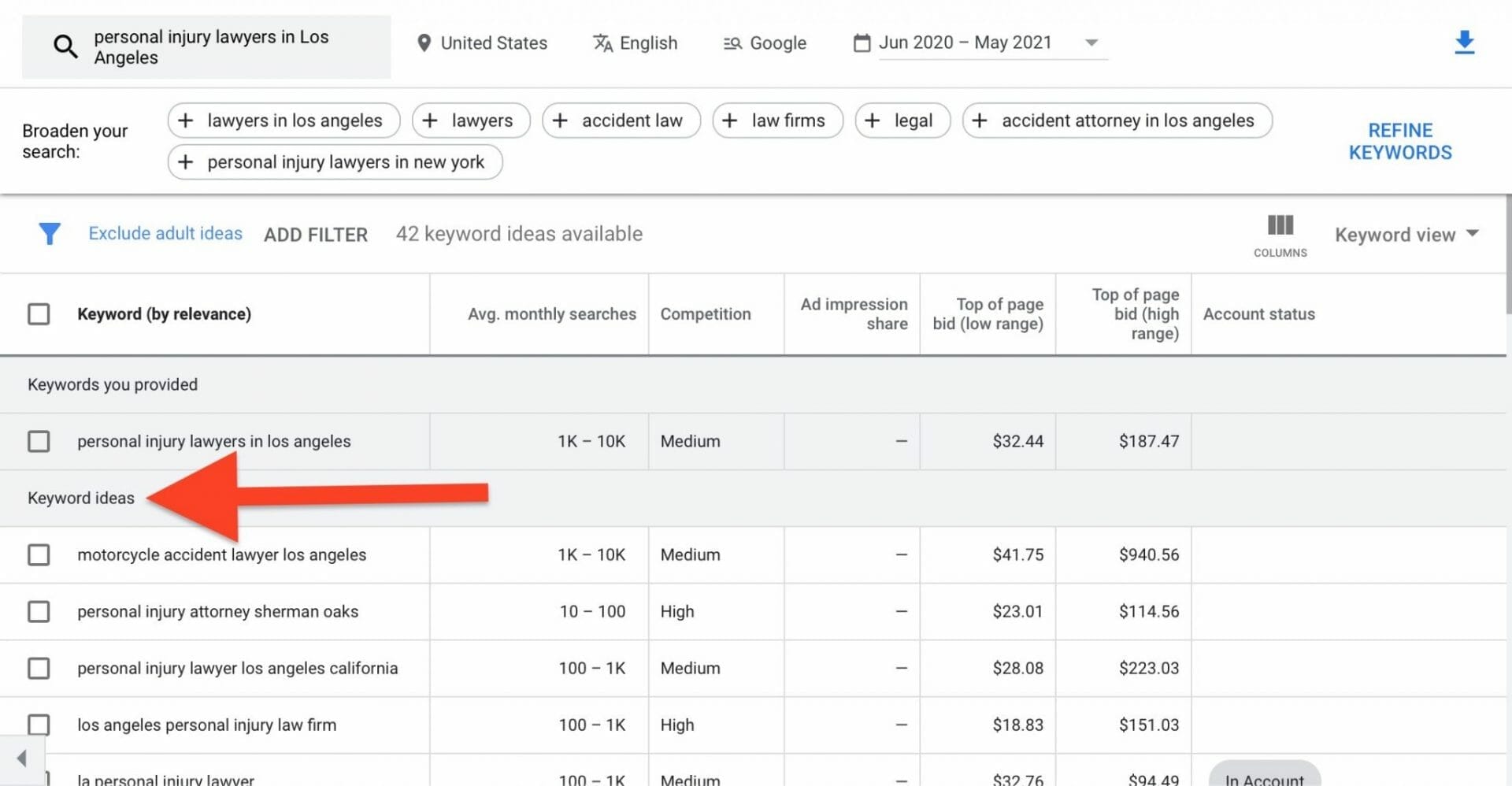The image size is (1512, 786).
Task: Tick checkbox for motorcycle accident lawyer los angeles
Action: (39, 555)
